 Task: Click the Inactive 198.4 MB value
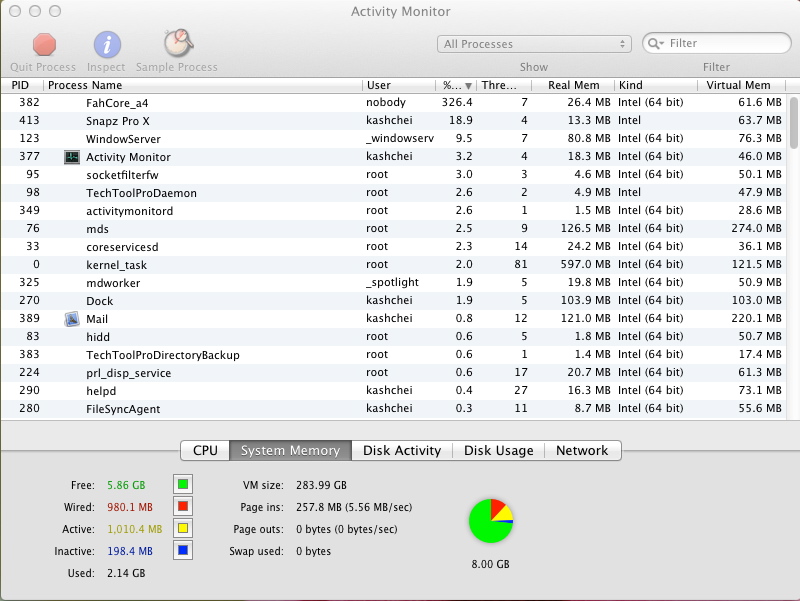pos(130,551)
